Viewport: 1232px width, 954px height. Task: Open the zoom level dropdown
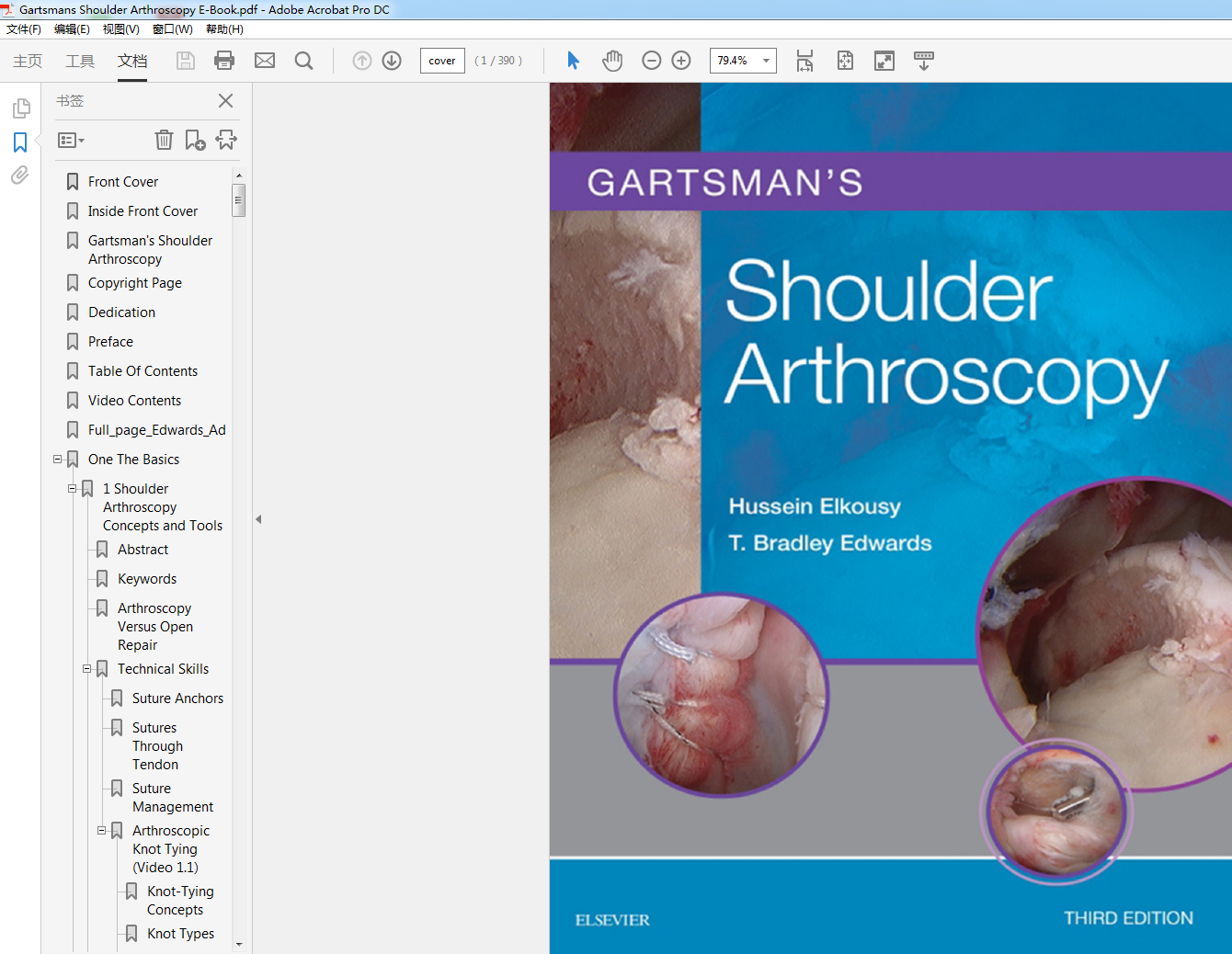click(766, 61)
